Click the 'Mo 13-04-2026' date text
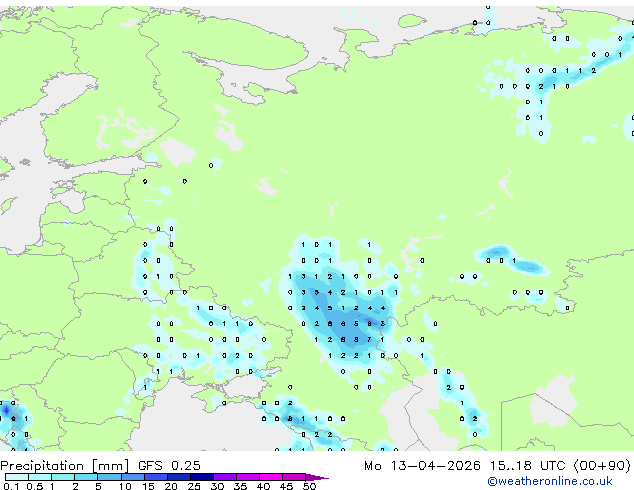This screenshot has width=634, height=490. (x=422, y=466)
